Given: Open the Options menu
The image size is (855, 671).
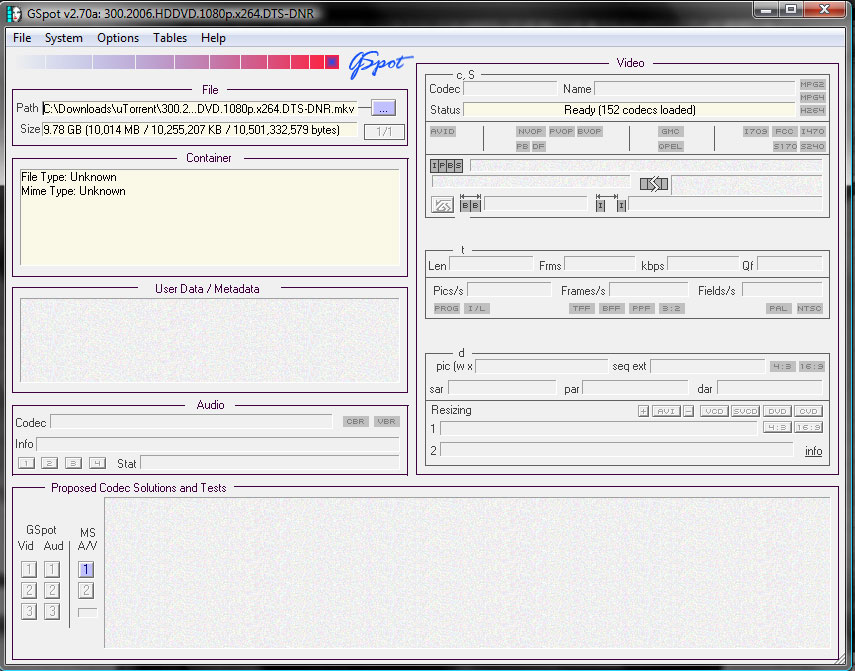Looking at the screenshot, I should coord(118,38).
